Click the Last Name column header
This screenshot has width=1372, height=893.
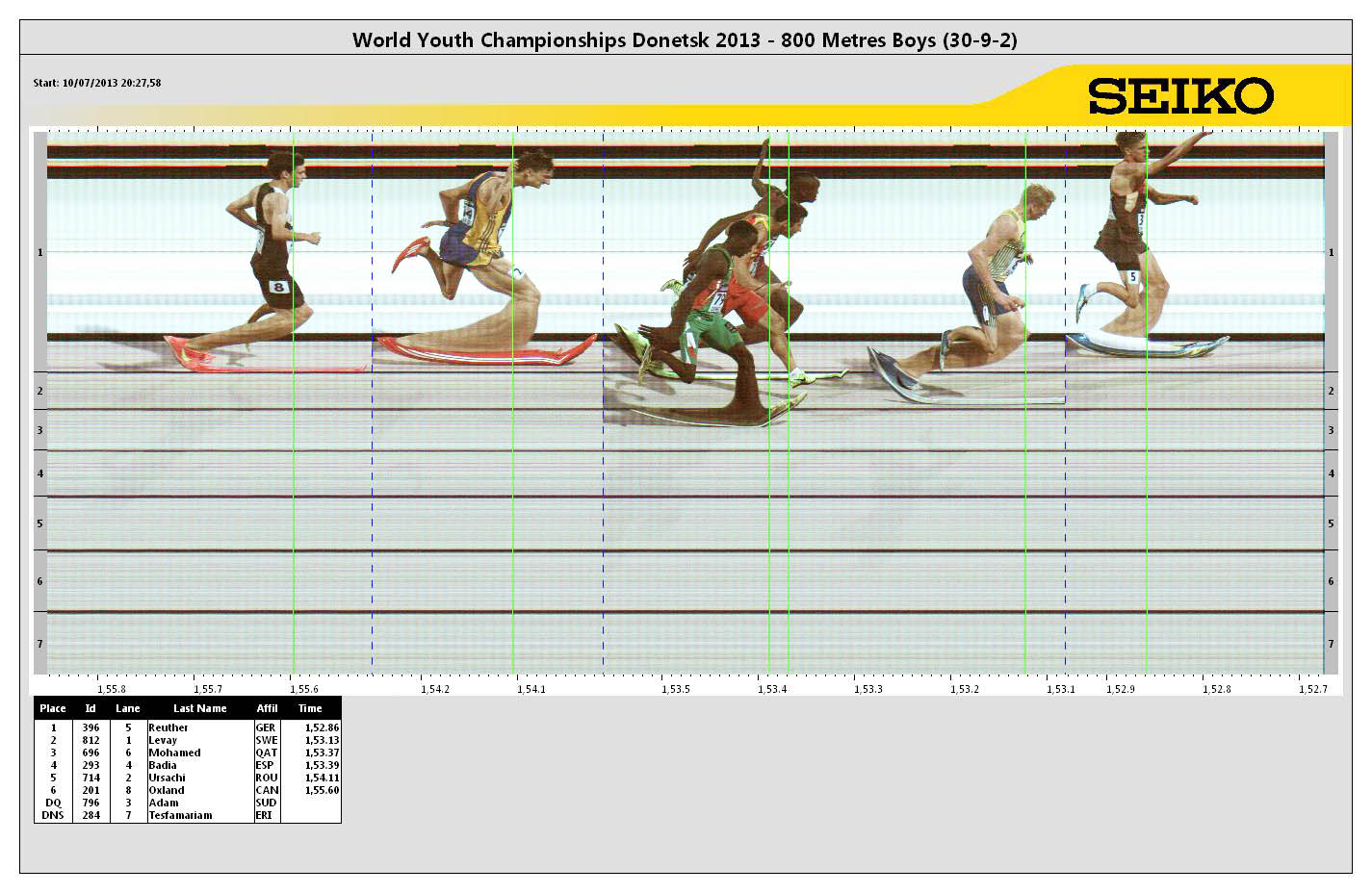pyautogui.click(x=199, y=708)
